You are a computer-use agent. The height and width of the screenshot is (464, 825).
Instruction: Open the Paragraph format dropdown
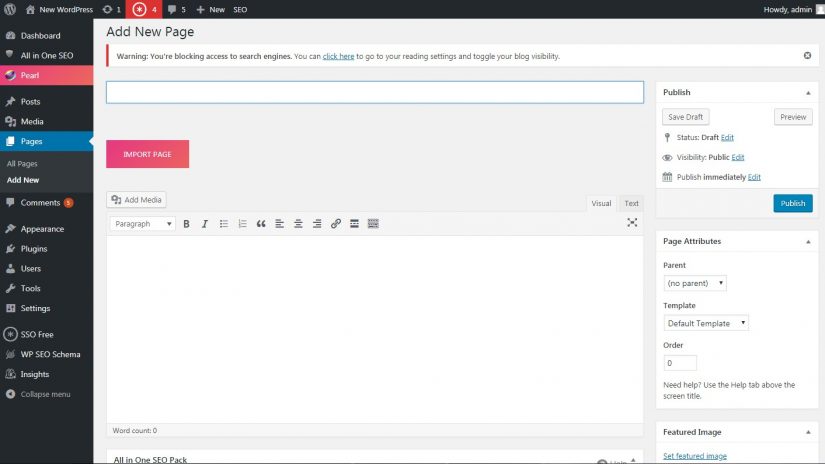click(x=143, y=224)
